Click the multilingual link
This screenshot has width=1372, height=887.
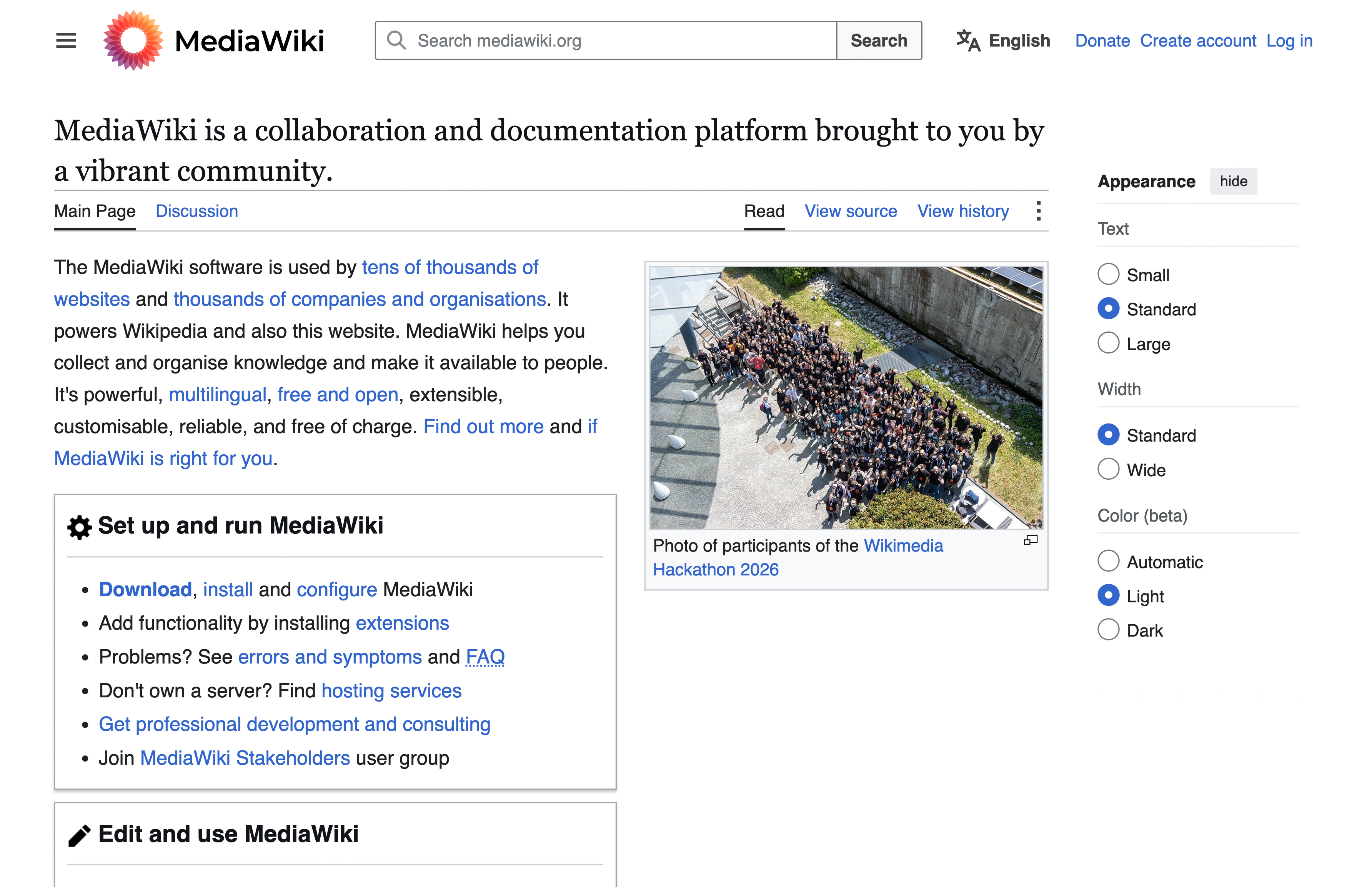[217, 395]
